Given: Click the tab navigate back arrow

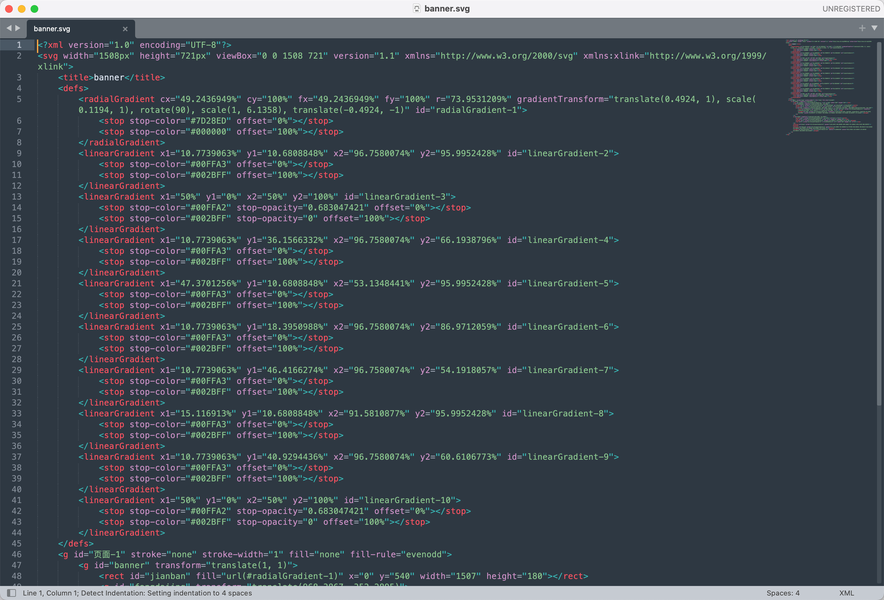Looking at the screenshot, I should 8,28.
